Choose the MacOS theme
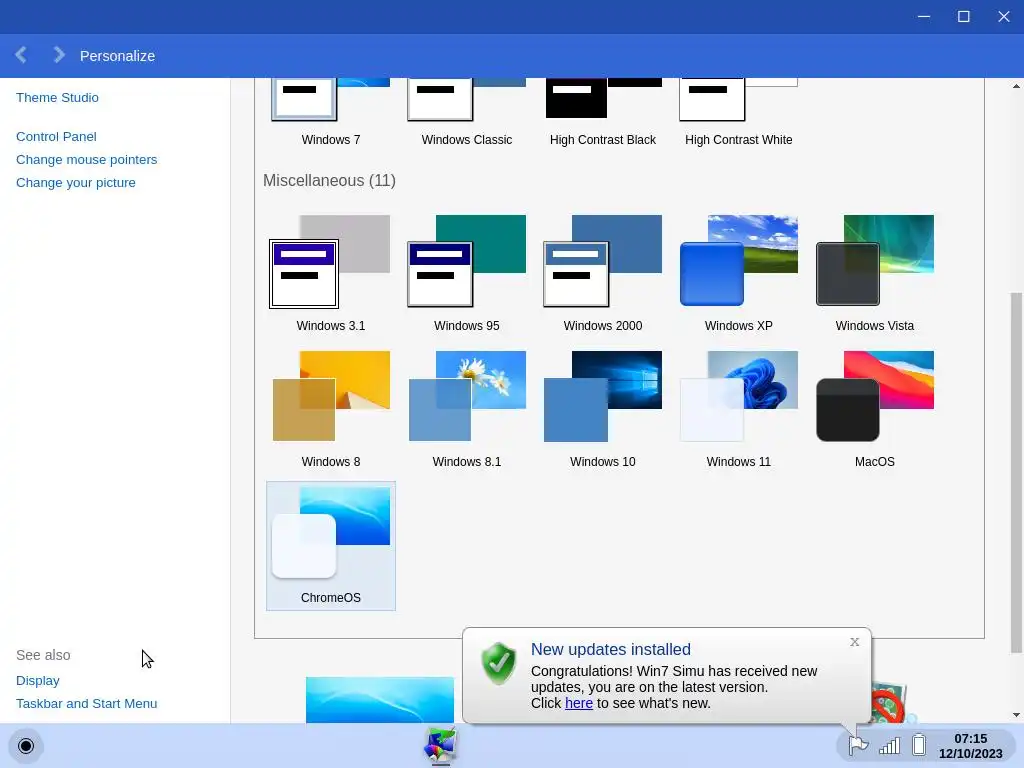The image size is (1024, 768). [874, 409]
